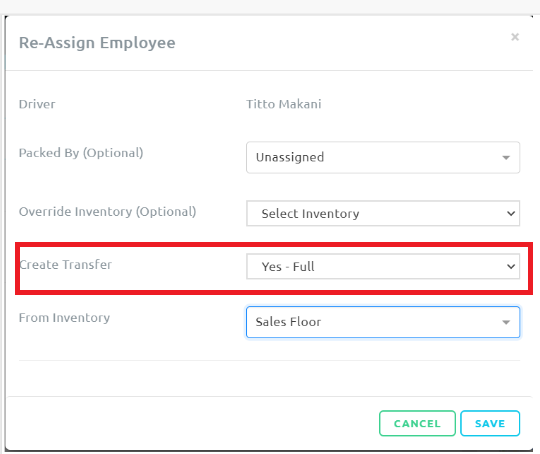Screen dimensions: 540x454
Task: Click the Cancel button
Action: [x=417, y=423]
